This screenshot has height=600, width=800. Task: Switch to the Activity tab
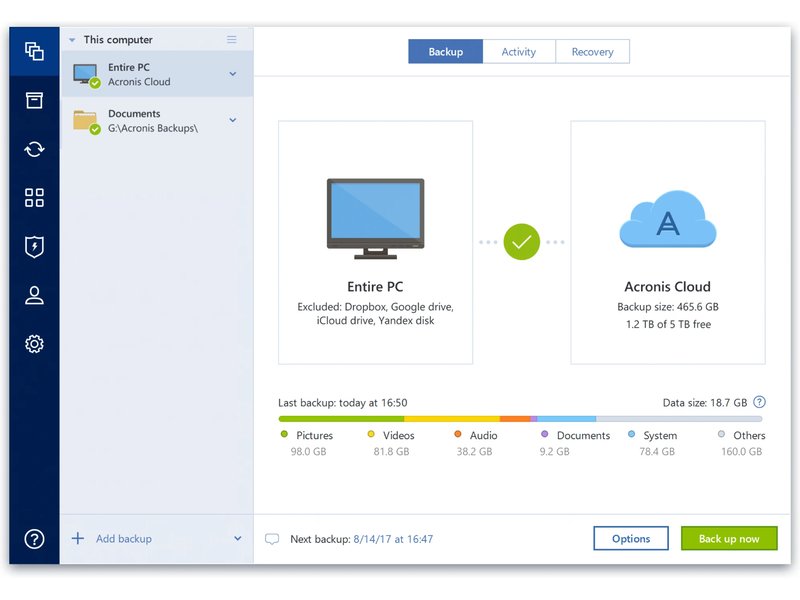pos(518,52)
